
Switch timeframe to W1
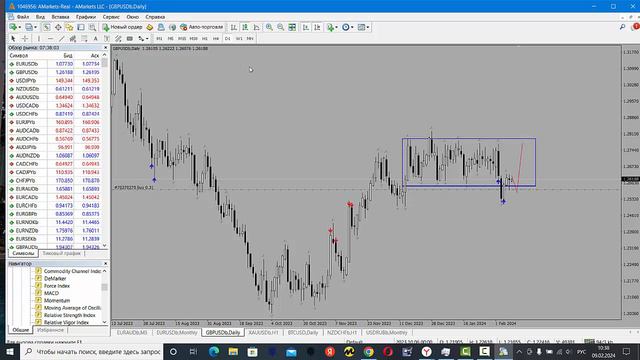pos(239,38)
